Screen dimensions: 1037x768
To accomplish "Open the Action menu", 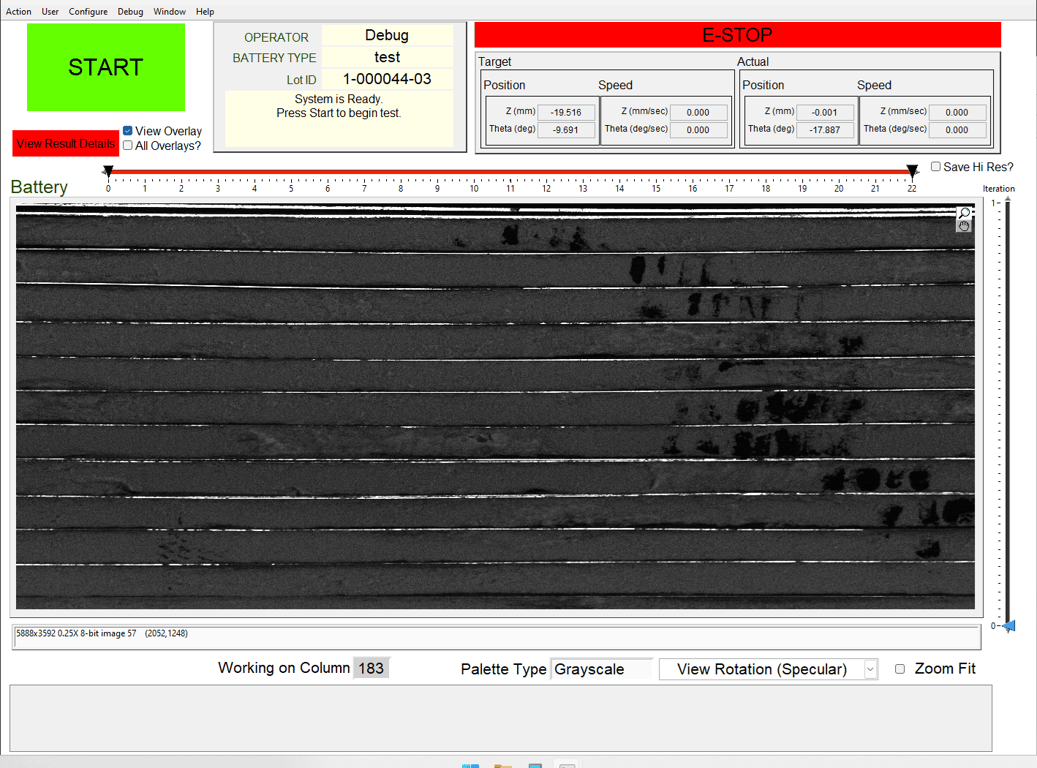I will (19, 11).
